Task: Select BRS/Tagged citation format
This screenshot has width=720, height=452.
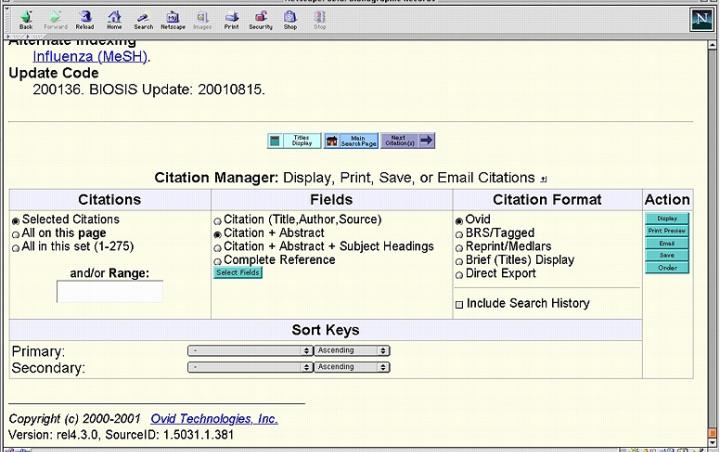Action: [x=459, y=233]
